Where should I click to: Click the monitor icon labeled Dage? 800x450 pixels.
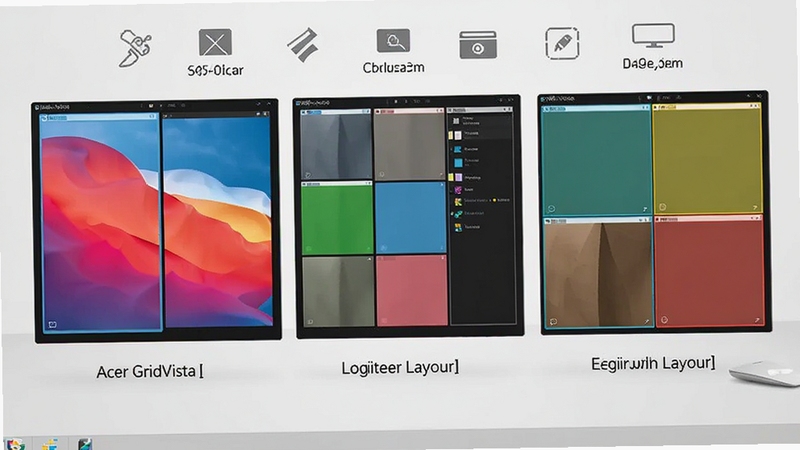[653, 36]
